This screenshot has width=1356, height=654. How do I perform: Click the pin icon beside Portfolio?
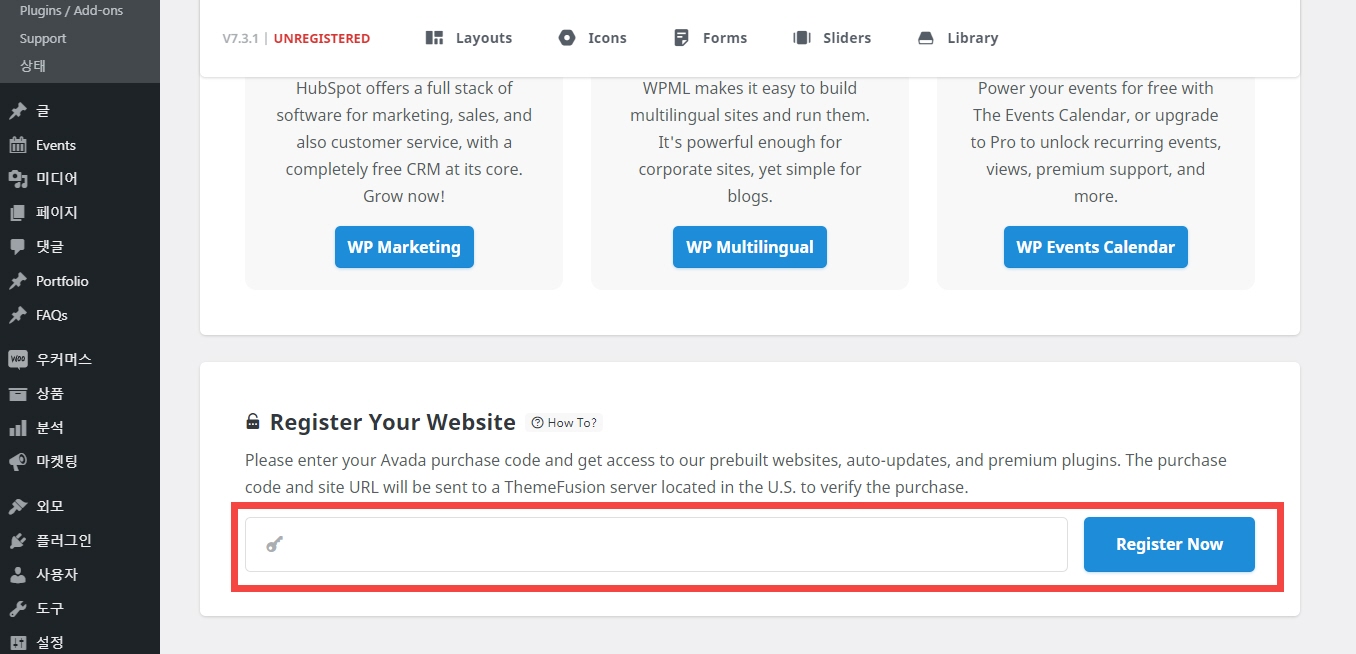click(18, 281)
